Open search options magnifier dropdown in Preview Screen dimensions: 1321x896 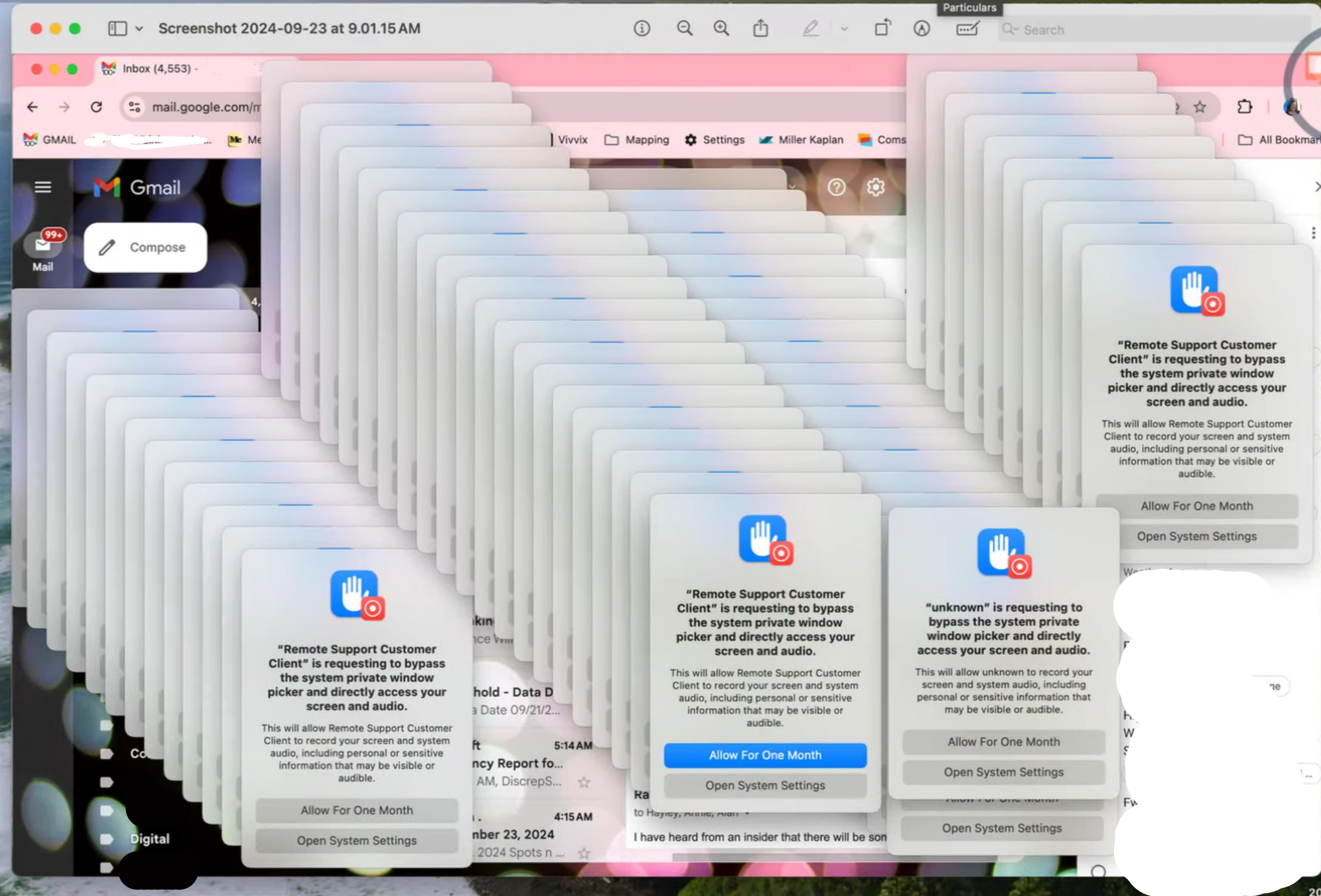click(1009, 29)
